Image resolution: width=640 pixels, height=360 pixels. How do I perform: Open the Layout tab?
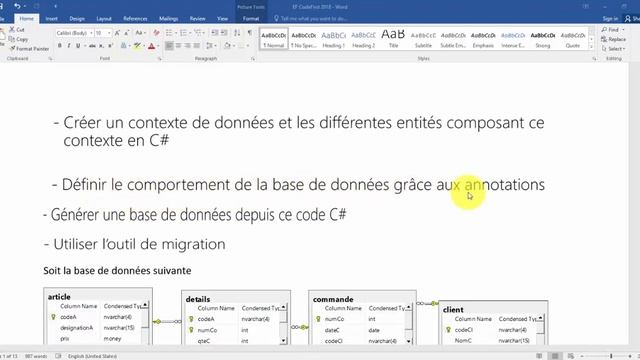click(104, 18)
